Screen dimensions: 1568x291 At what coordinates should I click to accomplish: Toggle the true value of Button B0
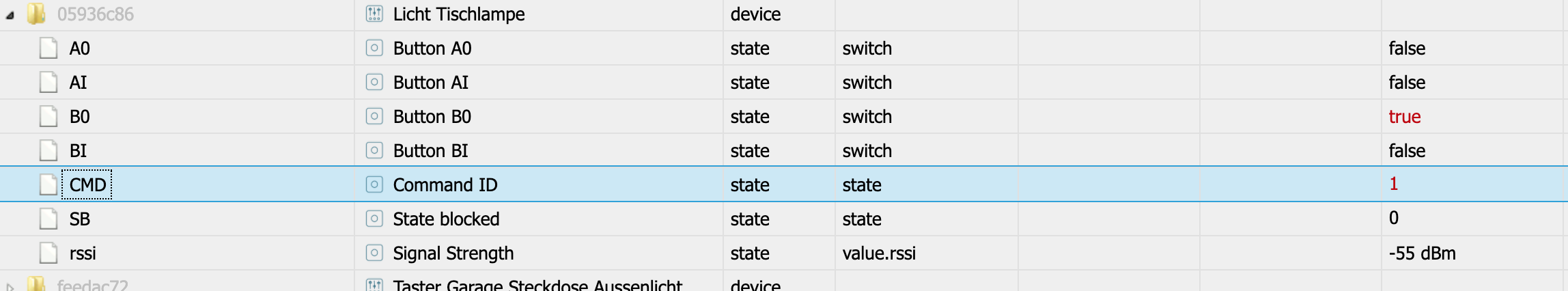pyautogui.click(x=1404, y=117)
